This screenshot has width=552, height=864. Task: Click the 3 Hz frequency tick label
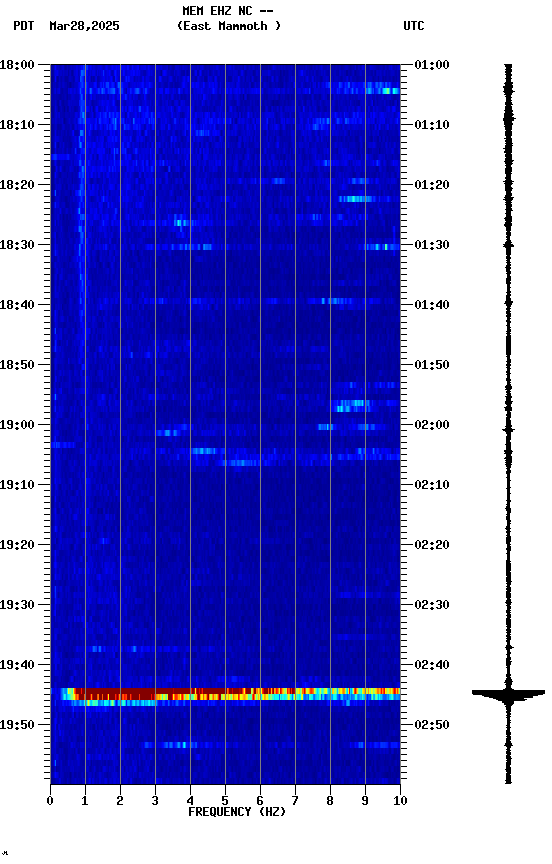point(155,801)
